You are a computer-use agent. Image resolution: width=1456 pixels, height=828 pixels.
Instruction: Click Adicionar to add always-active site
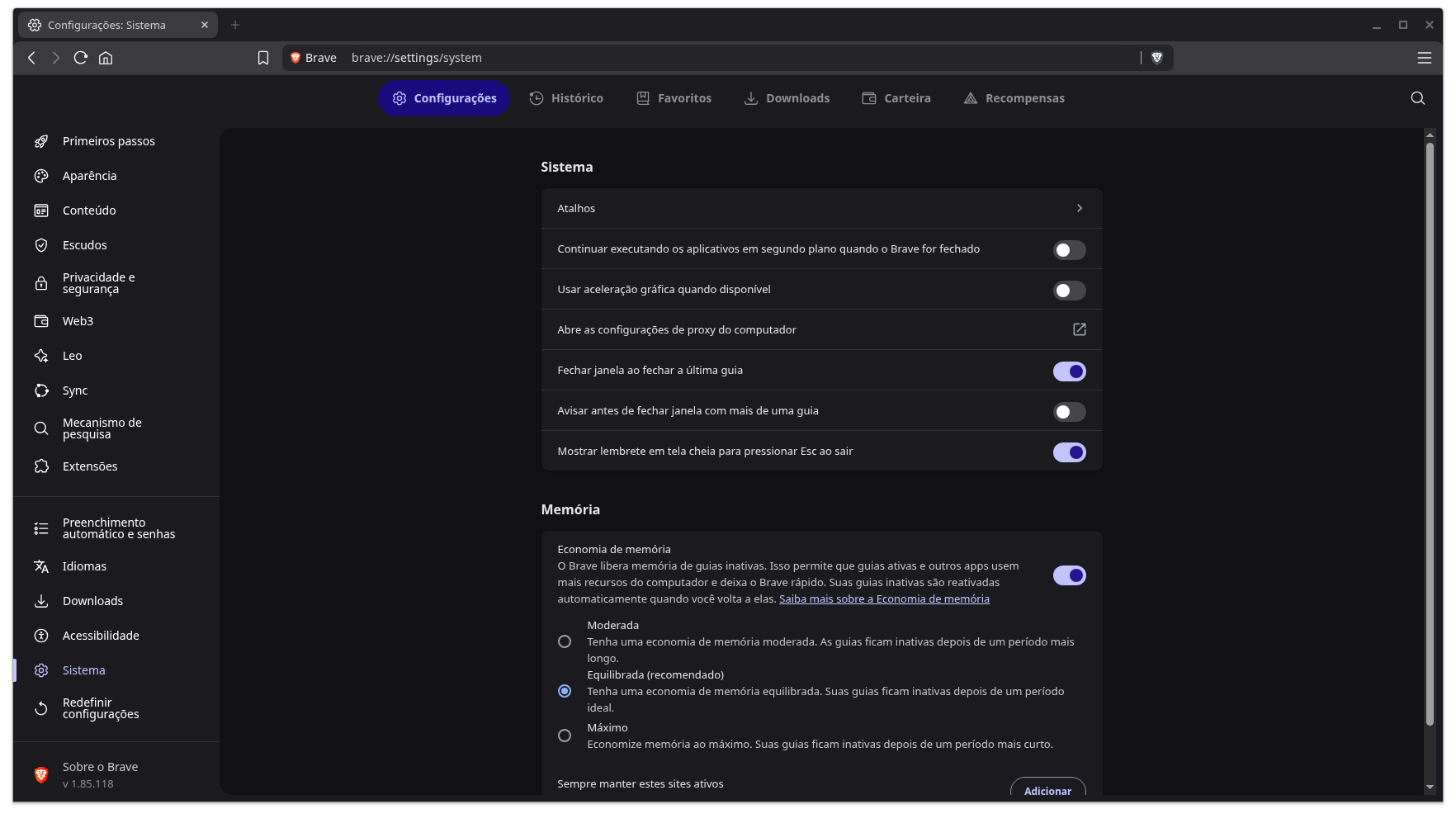click(1047, 789)
